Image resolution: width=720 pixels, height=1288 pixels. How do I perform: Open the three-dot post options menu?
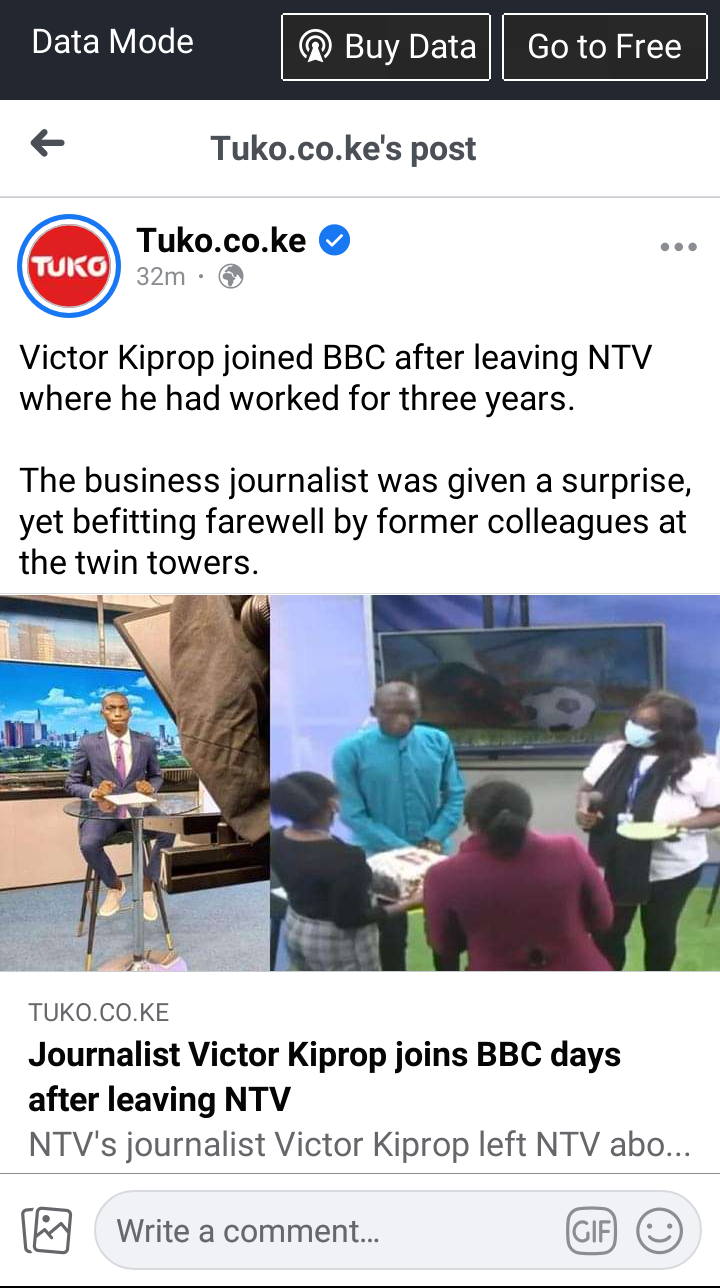pyautogui.click(x=678, y=247)
